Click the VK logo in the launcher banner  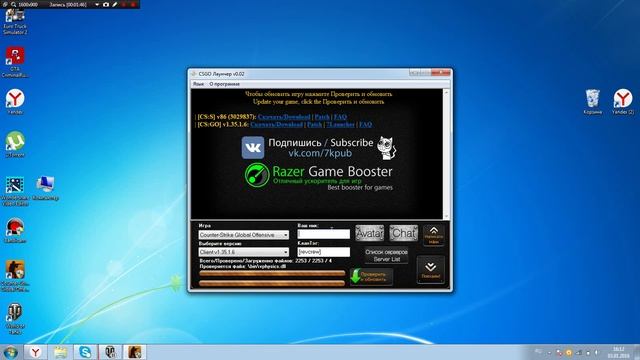(253, 147)
